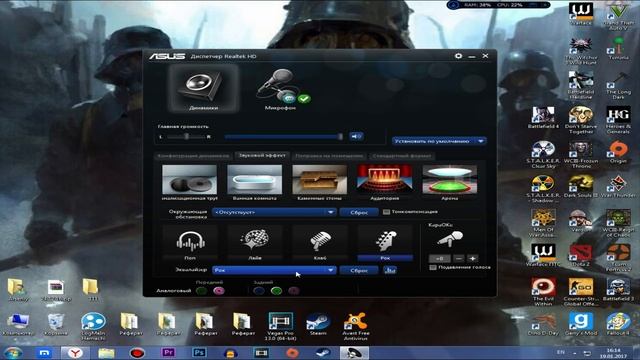Open Premiere Pro from the taskbar

[x=168, y=353]
